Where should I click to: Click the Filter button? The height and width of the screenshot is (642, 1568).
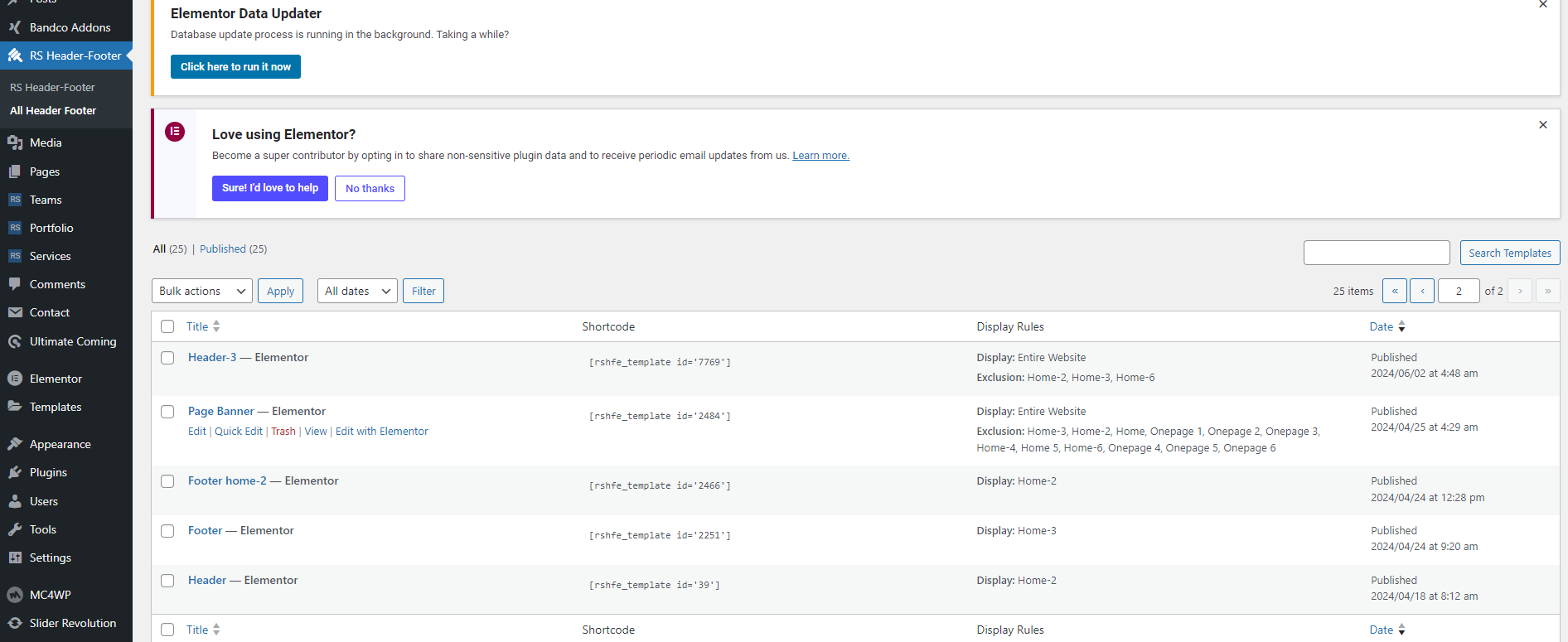[x=423, y=291]
